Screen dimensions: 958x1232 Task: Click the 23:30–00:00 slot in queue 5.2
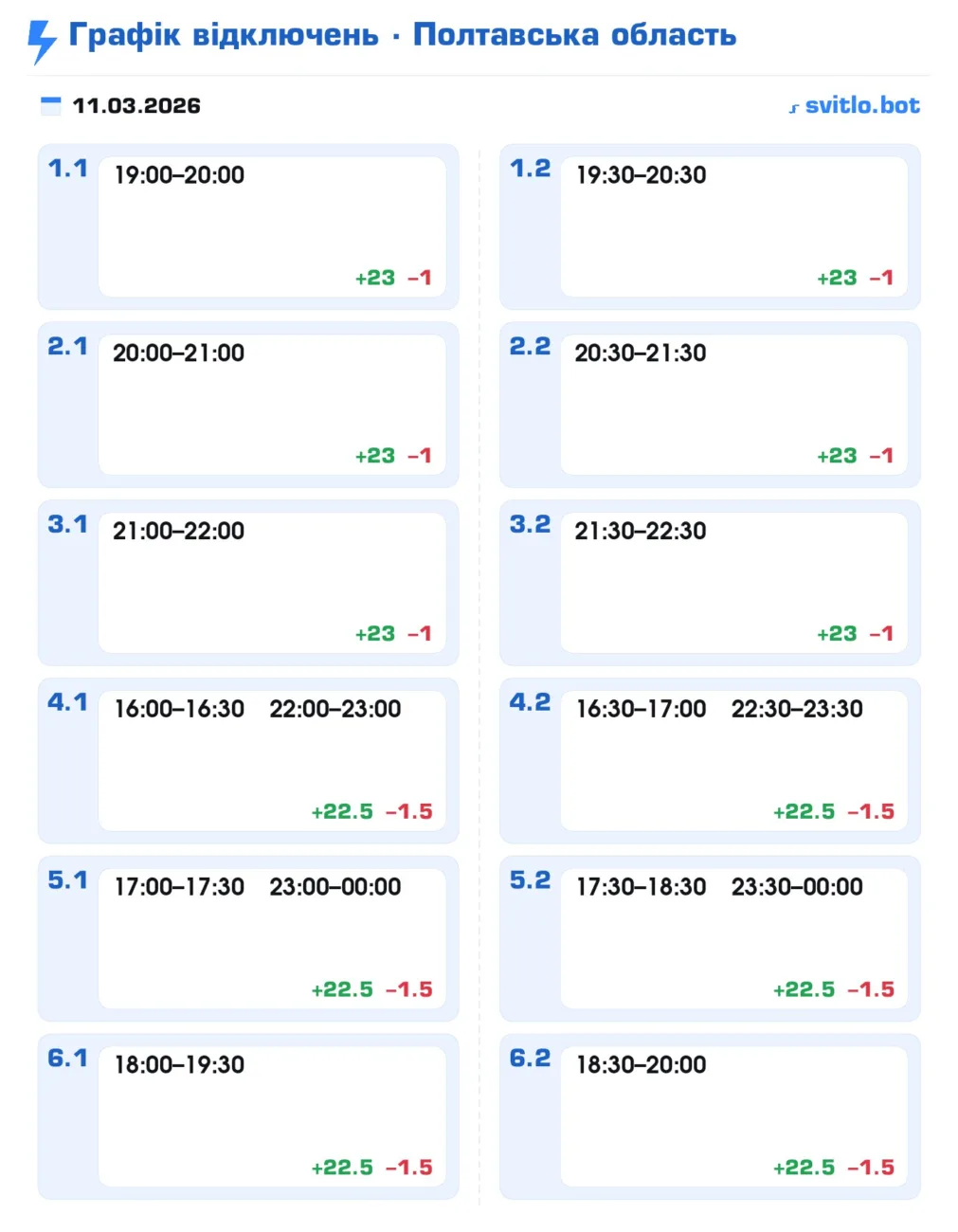tap(797, 887)
